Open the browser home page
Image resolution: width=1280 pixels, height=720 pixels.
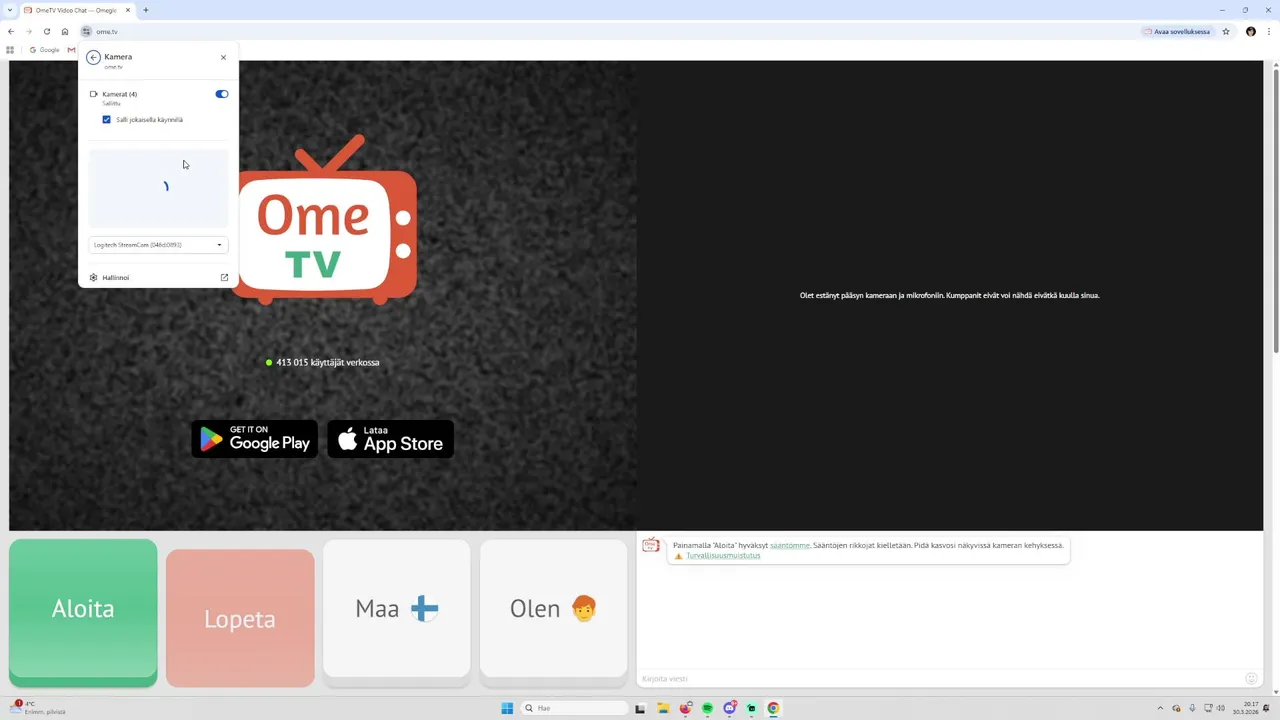pyautogui.click(x=65, y=31)
